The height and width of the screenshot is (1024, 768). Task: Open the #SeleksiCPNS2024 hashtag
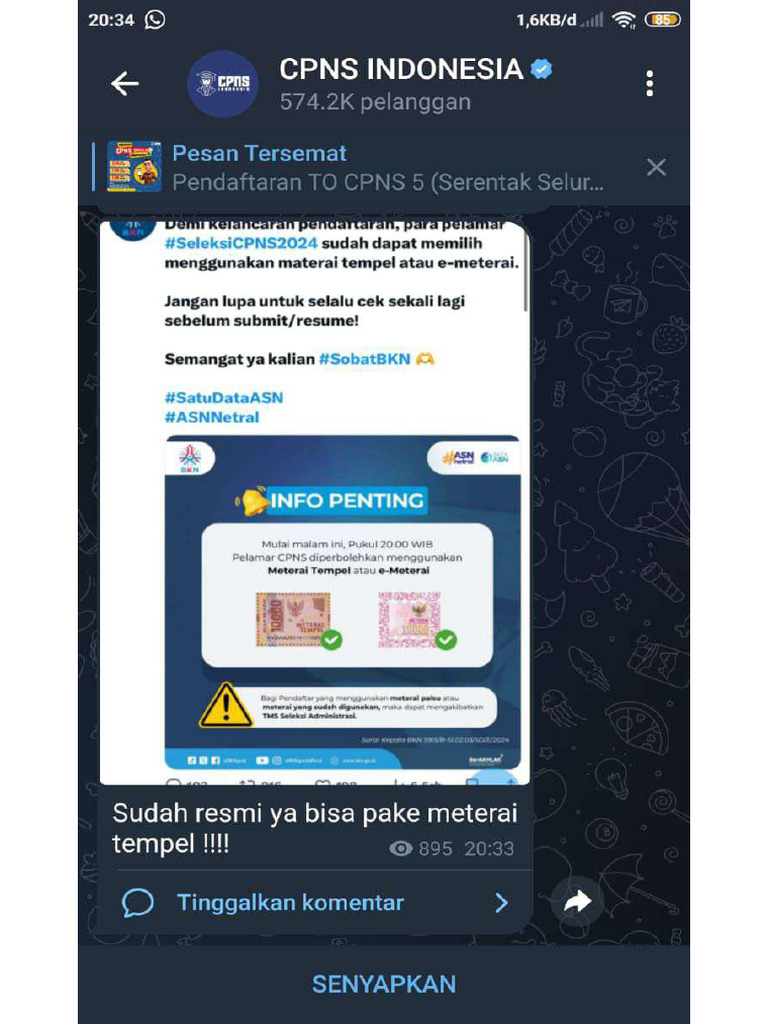point(241,244)
